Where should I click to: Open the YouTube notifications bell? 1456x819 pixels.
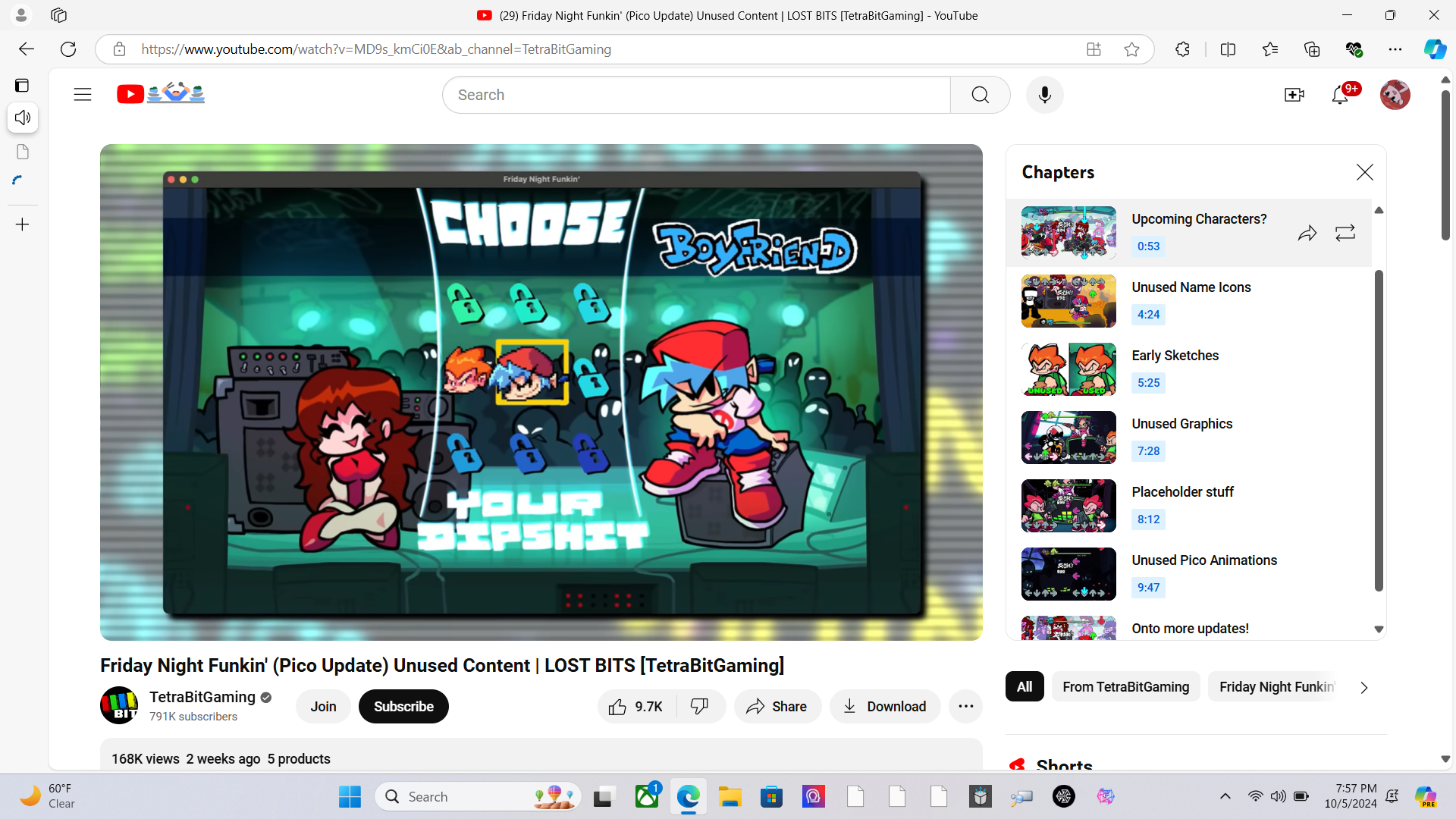point(1340,95)
